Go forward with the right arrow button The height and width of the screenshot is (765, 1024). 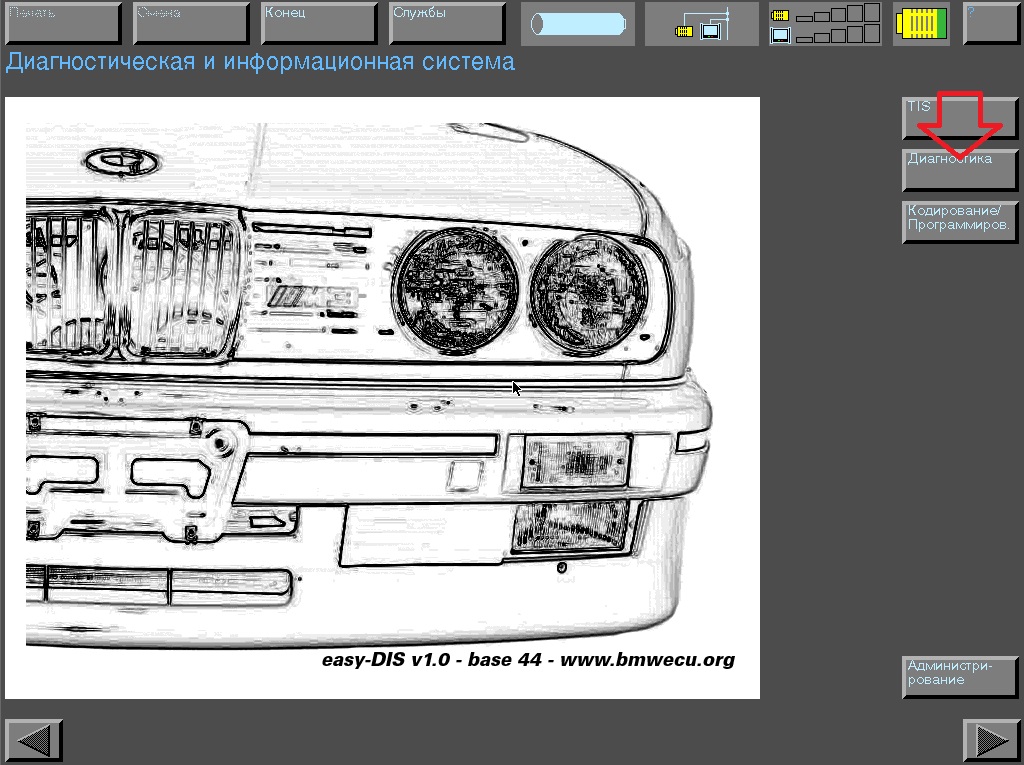tap(991, 740)
